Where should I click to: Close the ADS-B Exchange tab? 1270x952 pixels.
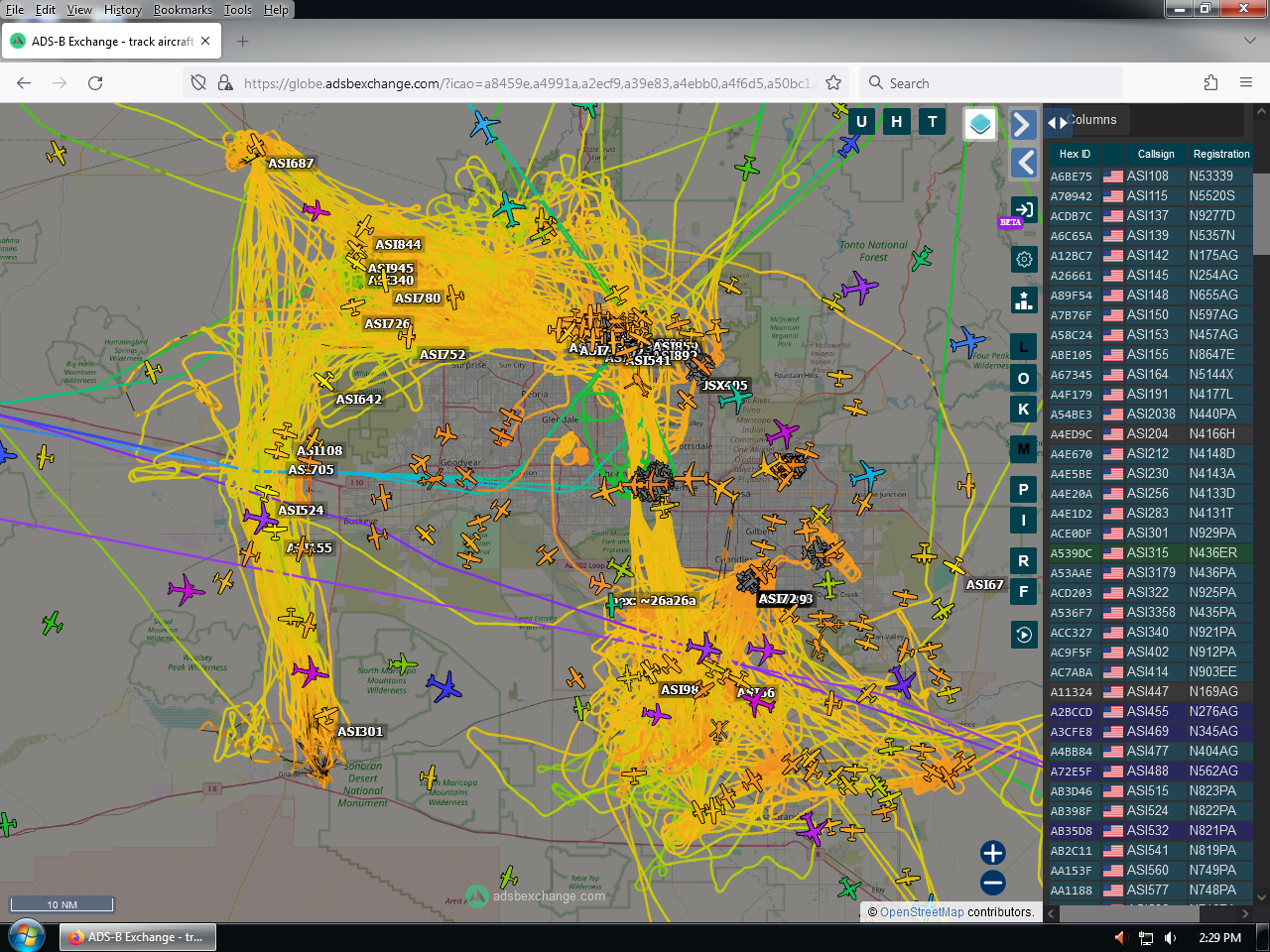tap(205, 42)
